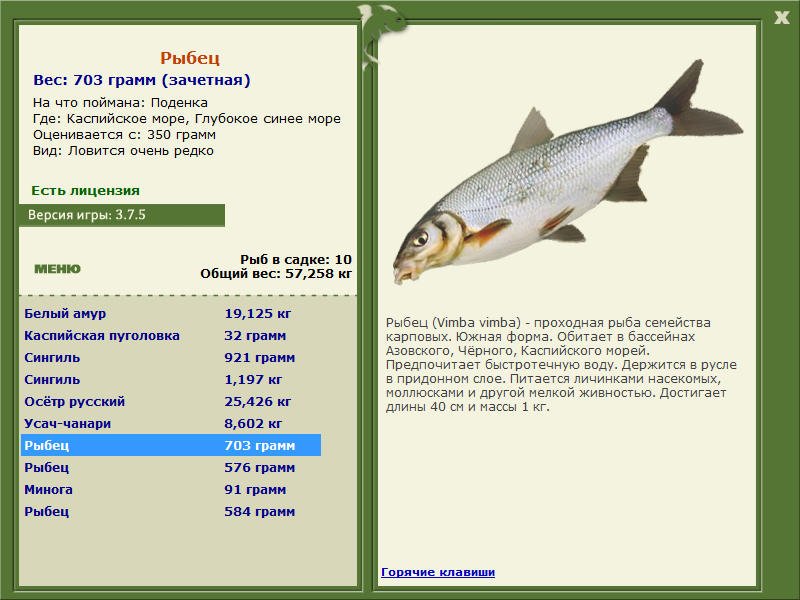Click the Рыбец fish picture
Screen dimensions: 800x600
[567, 173]
